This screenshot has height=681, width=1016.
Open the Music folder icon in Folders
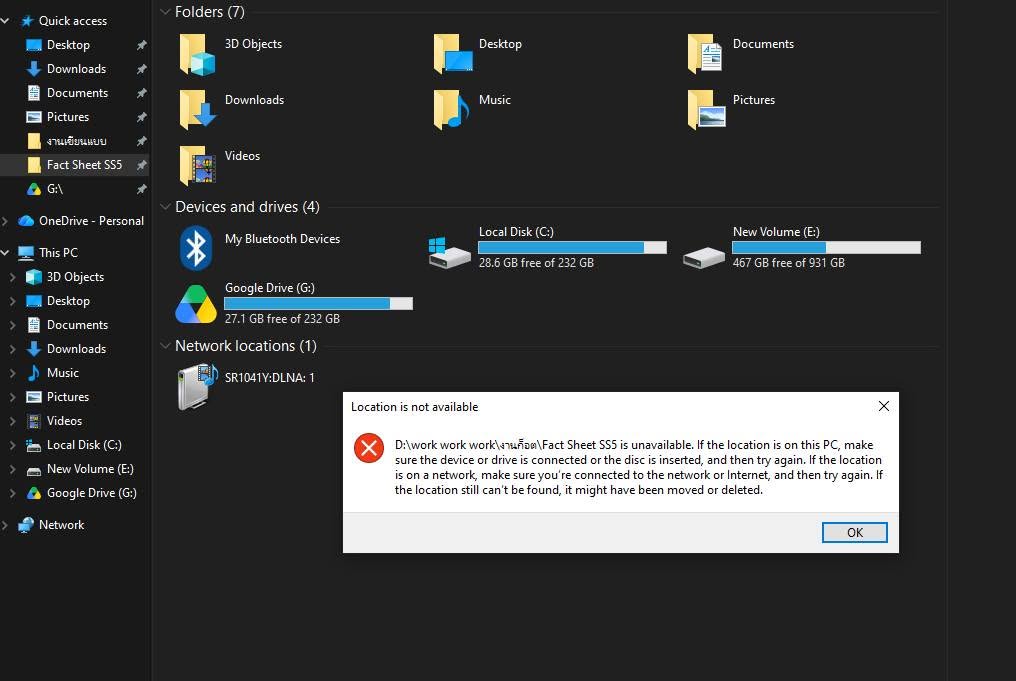tap(452, 110)
